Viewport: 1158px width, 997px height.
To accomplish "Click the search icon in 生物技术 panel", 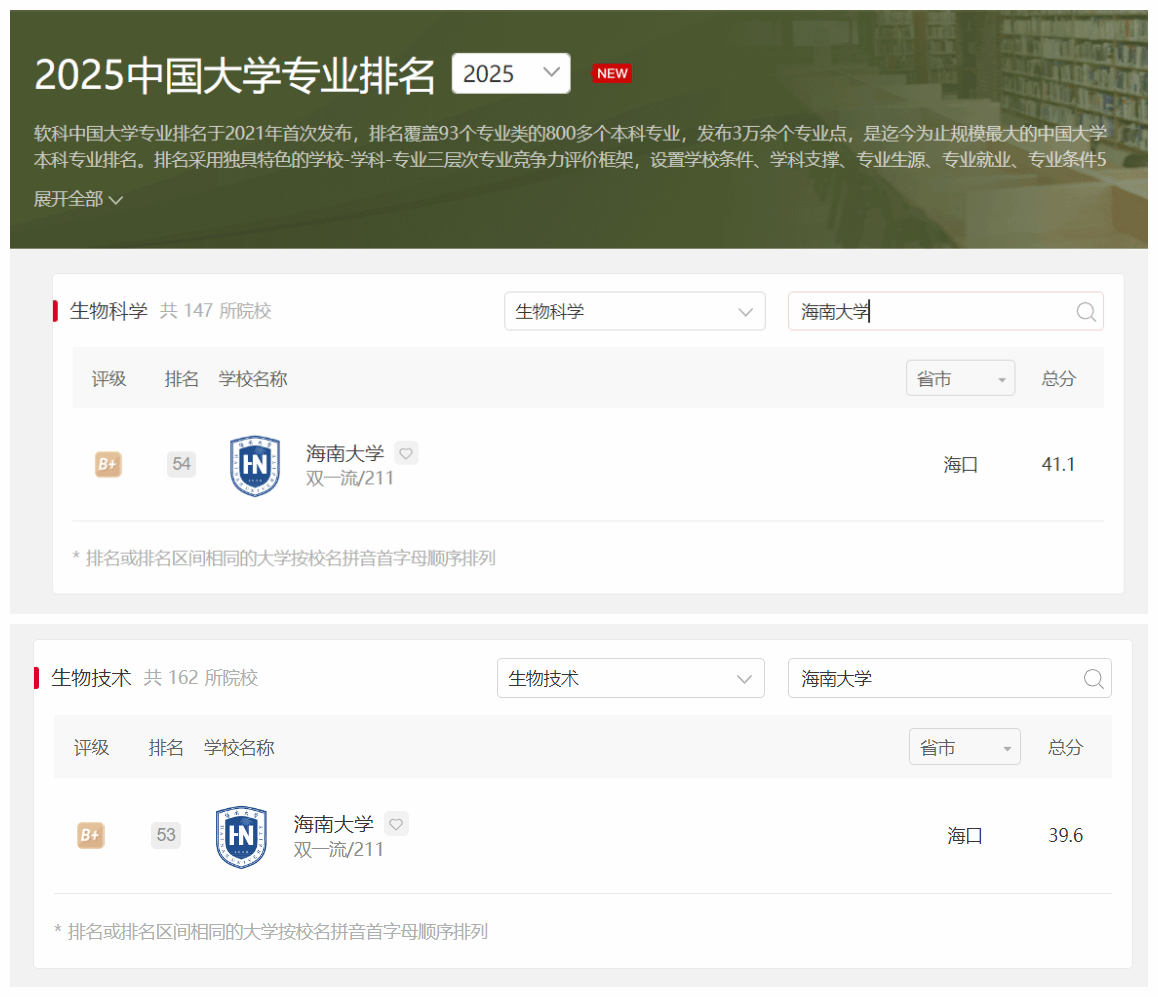I will (x=1094, y=679).
